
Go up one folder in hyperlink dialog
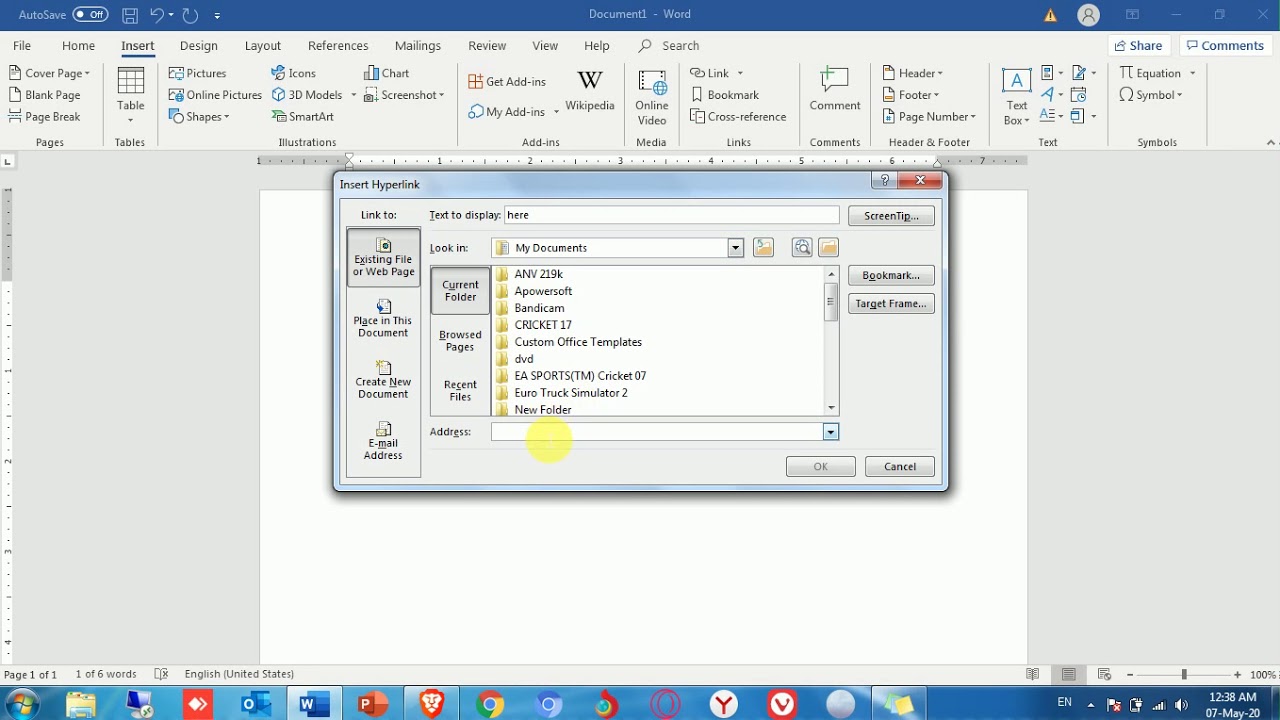[x=764, y=248]
